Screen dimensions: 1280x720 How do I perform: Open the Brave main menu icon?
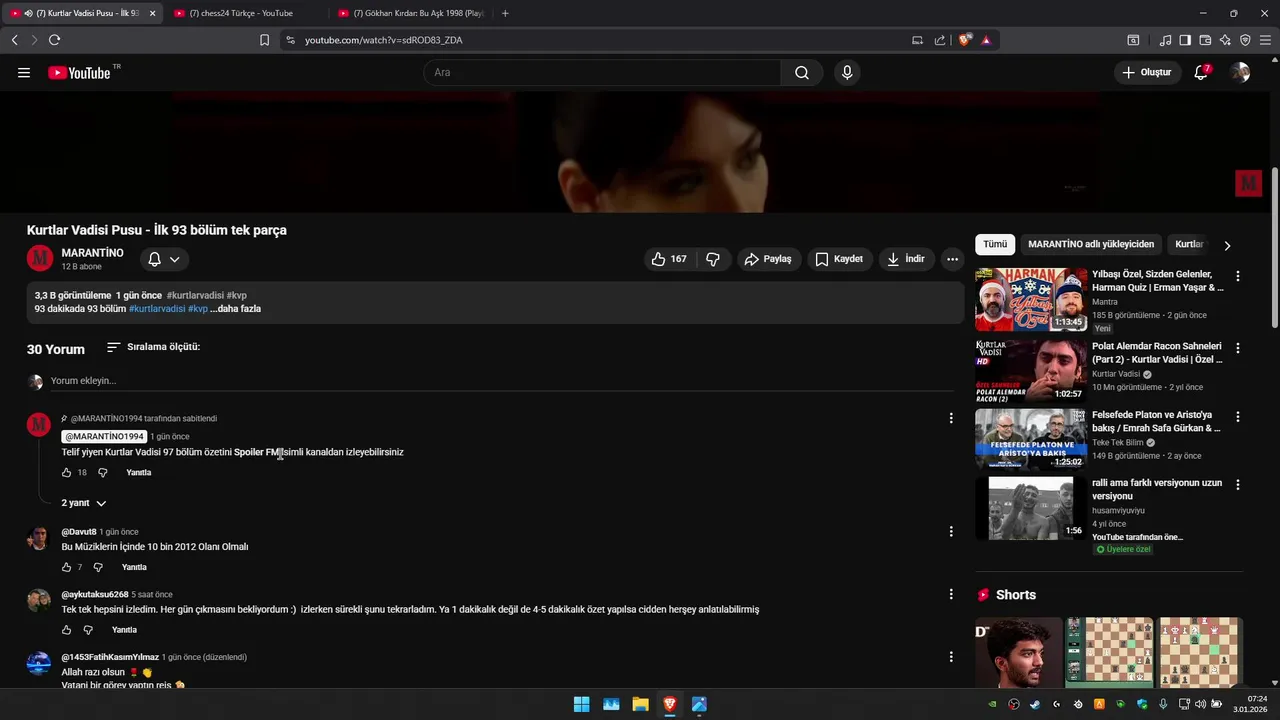(1265, 40)
